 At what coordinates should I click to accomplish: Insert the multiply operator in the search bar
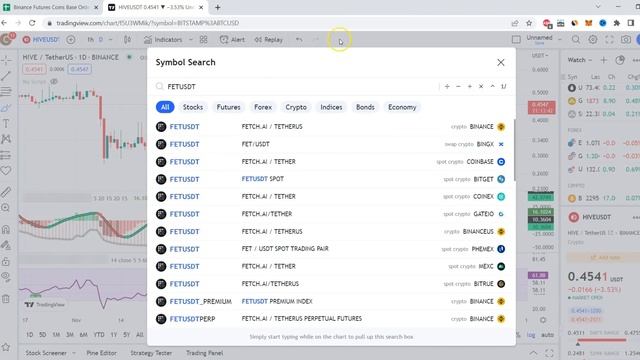(x=481, y=87)
